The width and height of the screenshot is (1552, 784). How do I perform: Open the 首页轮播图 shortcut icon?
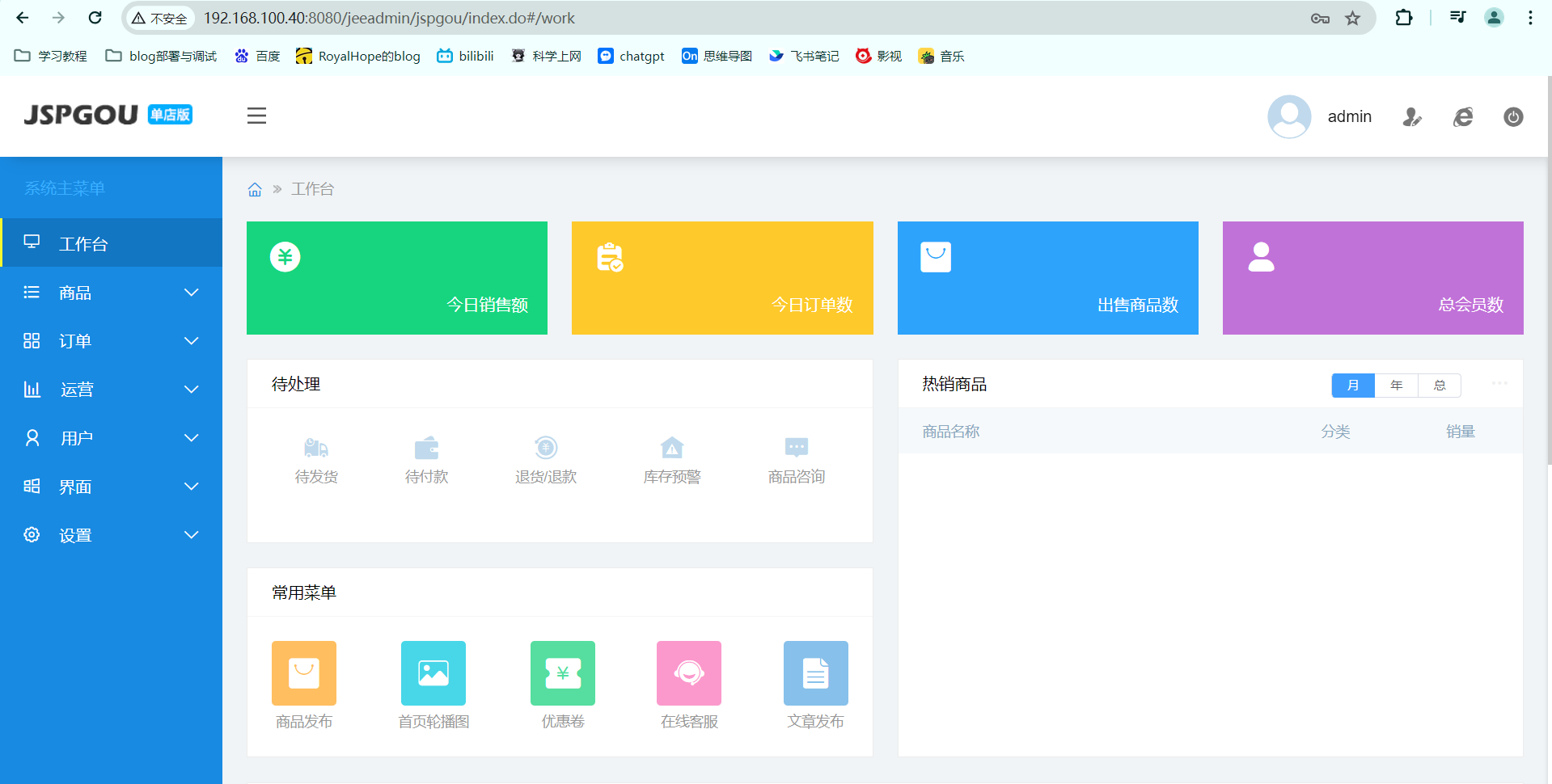433,673
